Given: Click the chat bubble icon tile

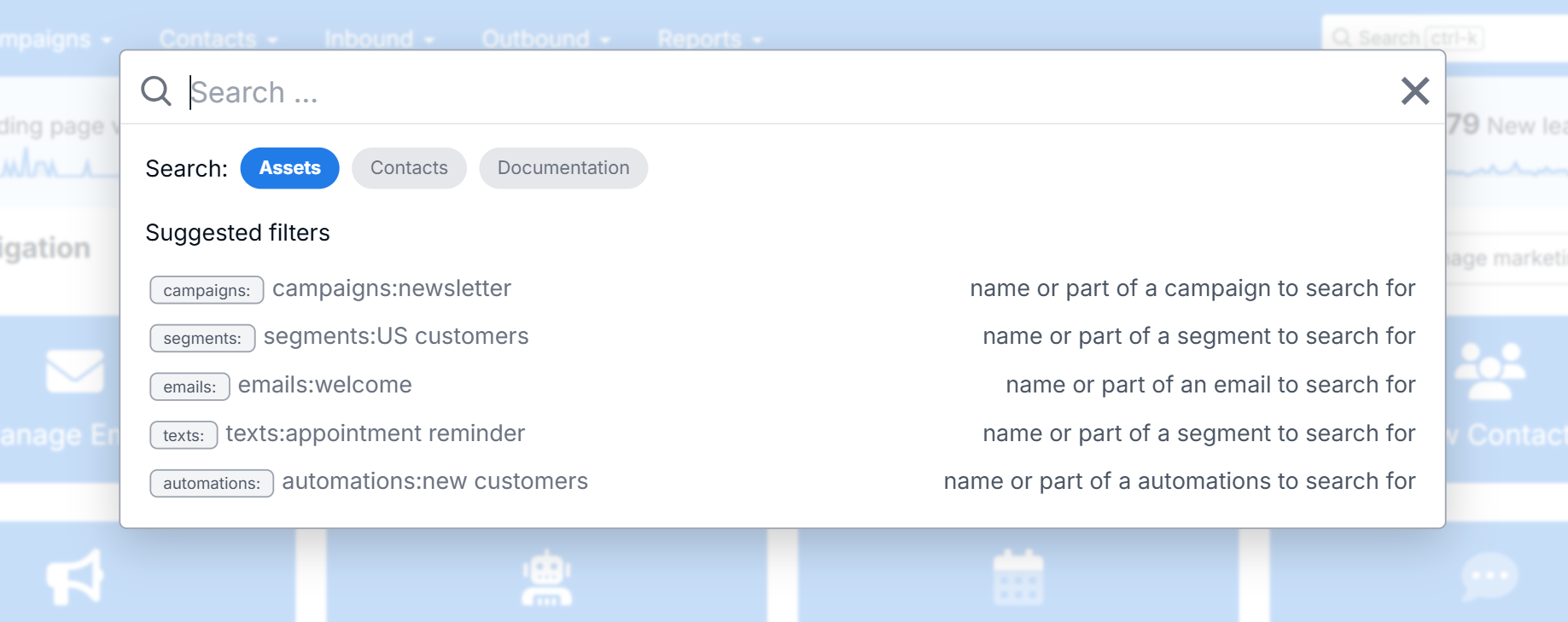Looking at the screenshot, I should tap(1489, 577).
